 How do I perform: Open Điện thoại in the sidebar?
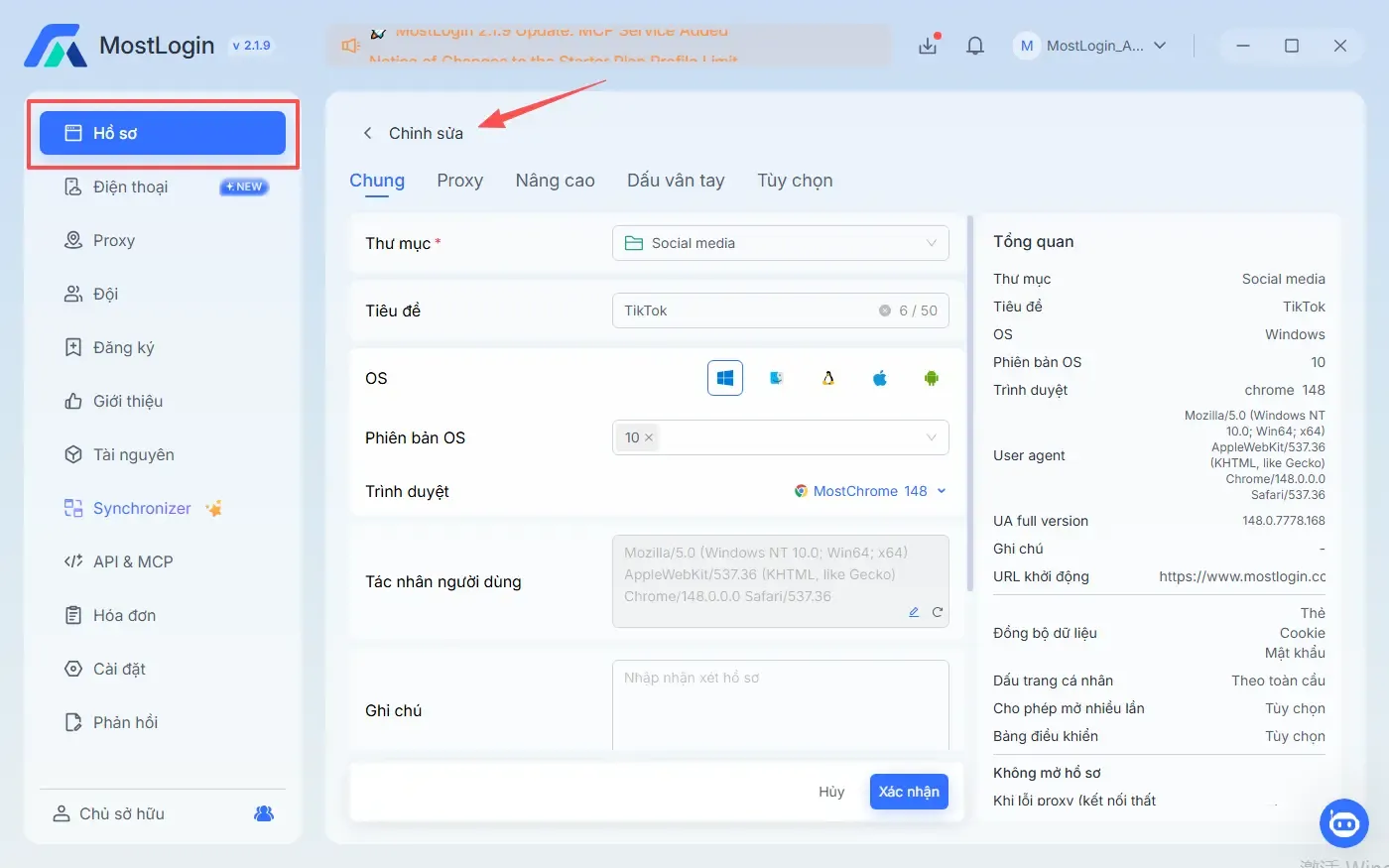point(163,186)
